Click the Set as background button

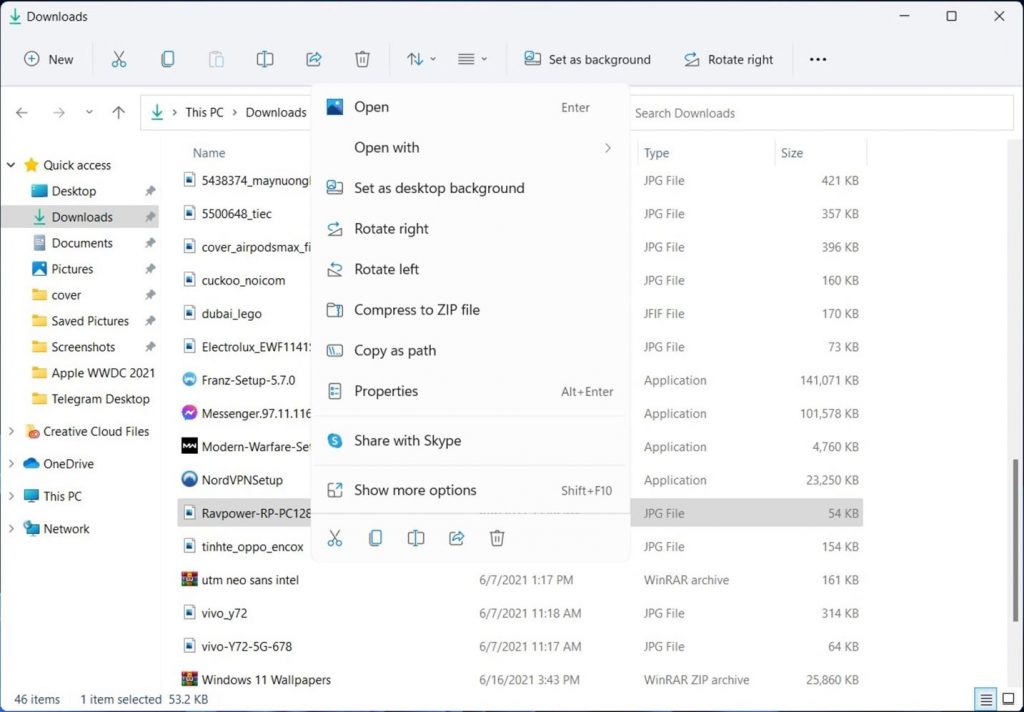coord(588,59)
